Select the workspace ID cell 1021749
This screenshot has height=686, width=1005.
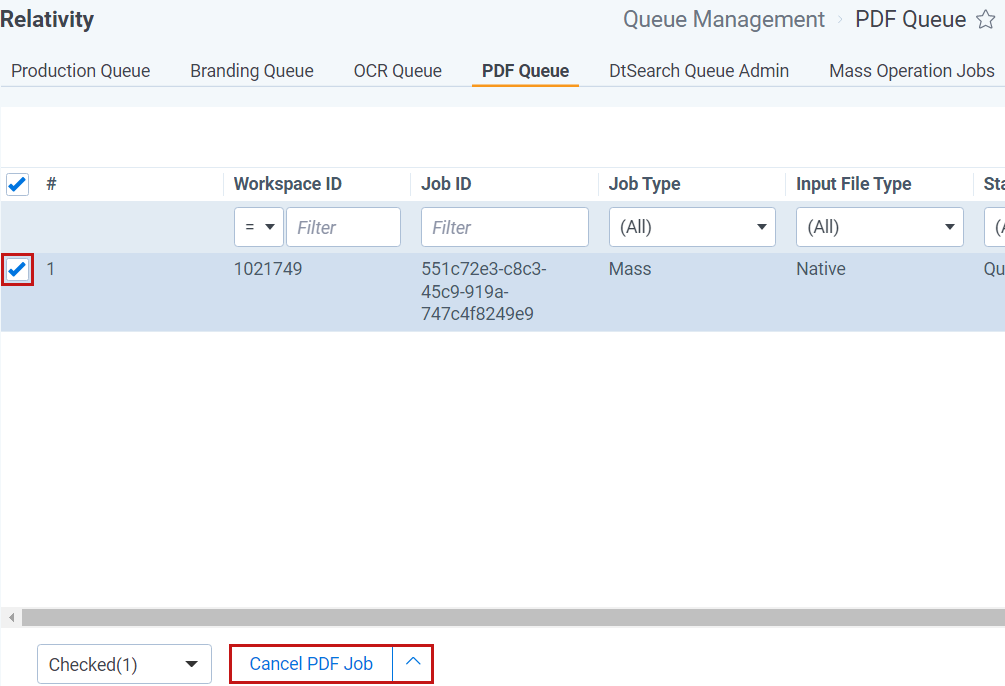(x=268, y=269)
